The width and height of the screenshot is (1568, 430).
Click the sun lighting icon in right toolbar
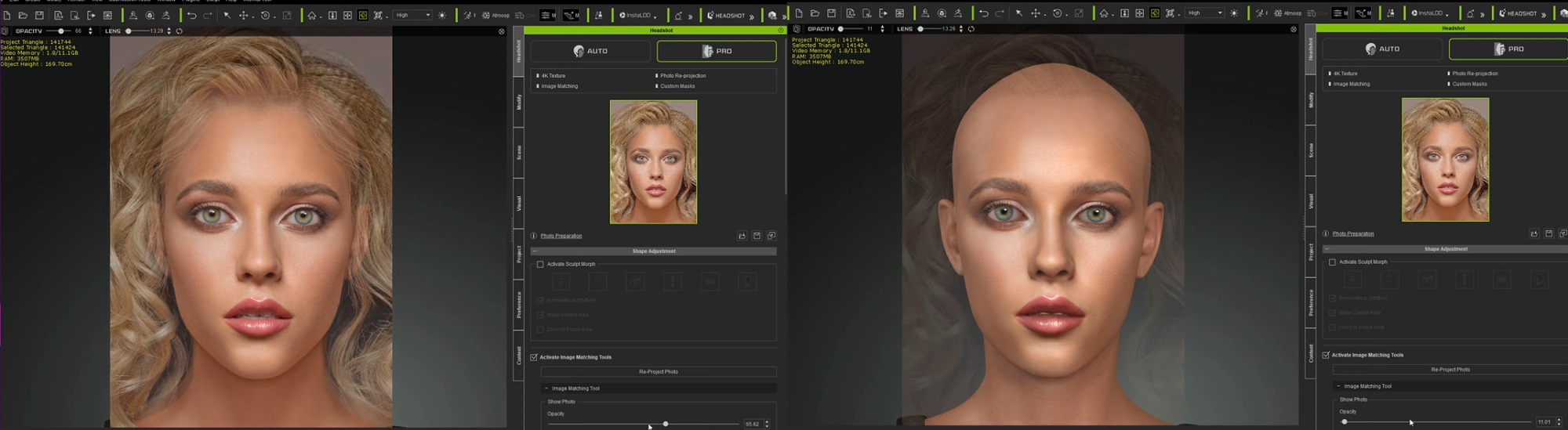(1234, 13)
